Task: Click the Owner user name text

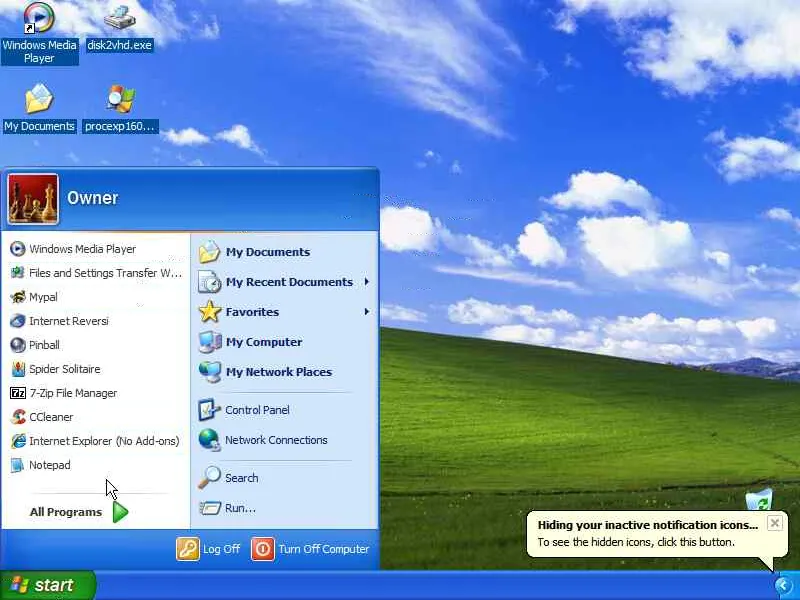Action: [92, 198]
